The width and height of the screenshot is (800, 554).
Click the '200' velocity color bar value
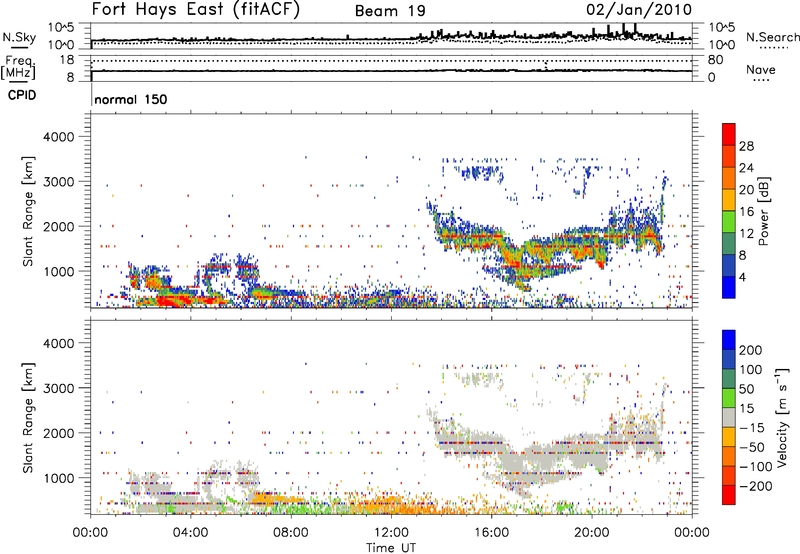(x=751, y=350)
